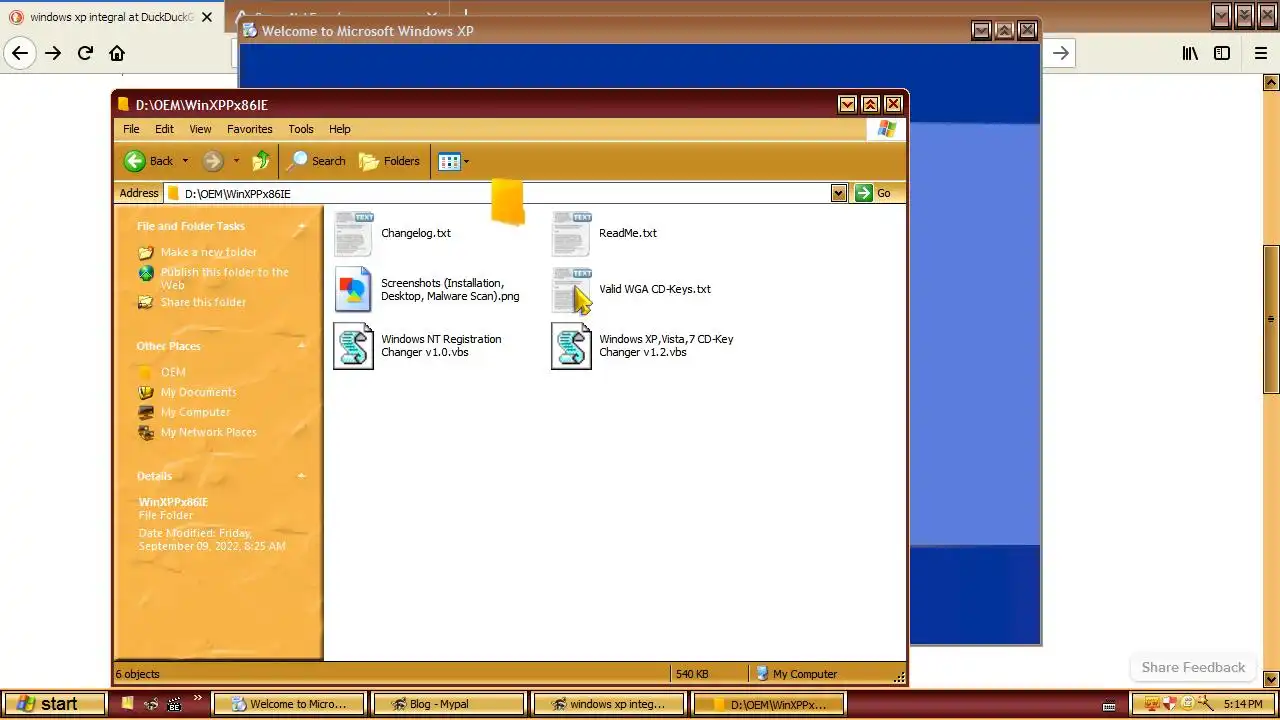Click Publish this folder to the Web
1280x720 pixels.
[224, 278]
